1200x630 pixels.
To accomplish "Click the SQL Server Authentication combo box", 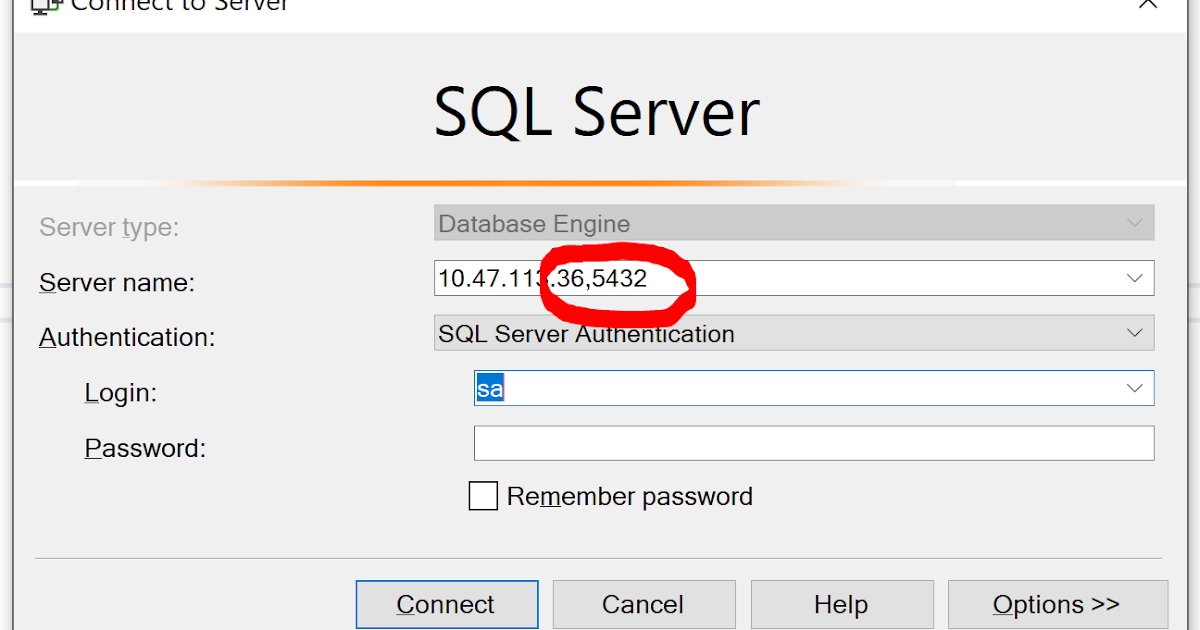I will point(700,333).
